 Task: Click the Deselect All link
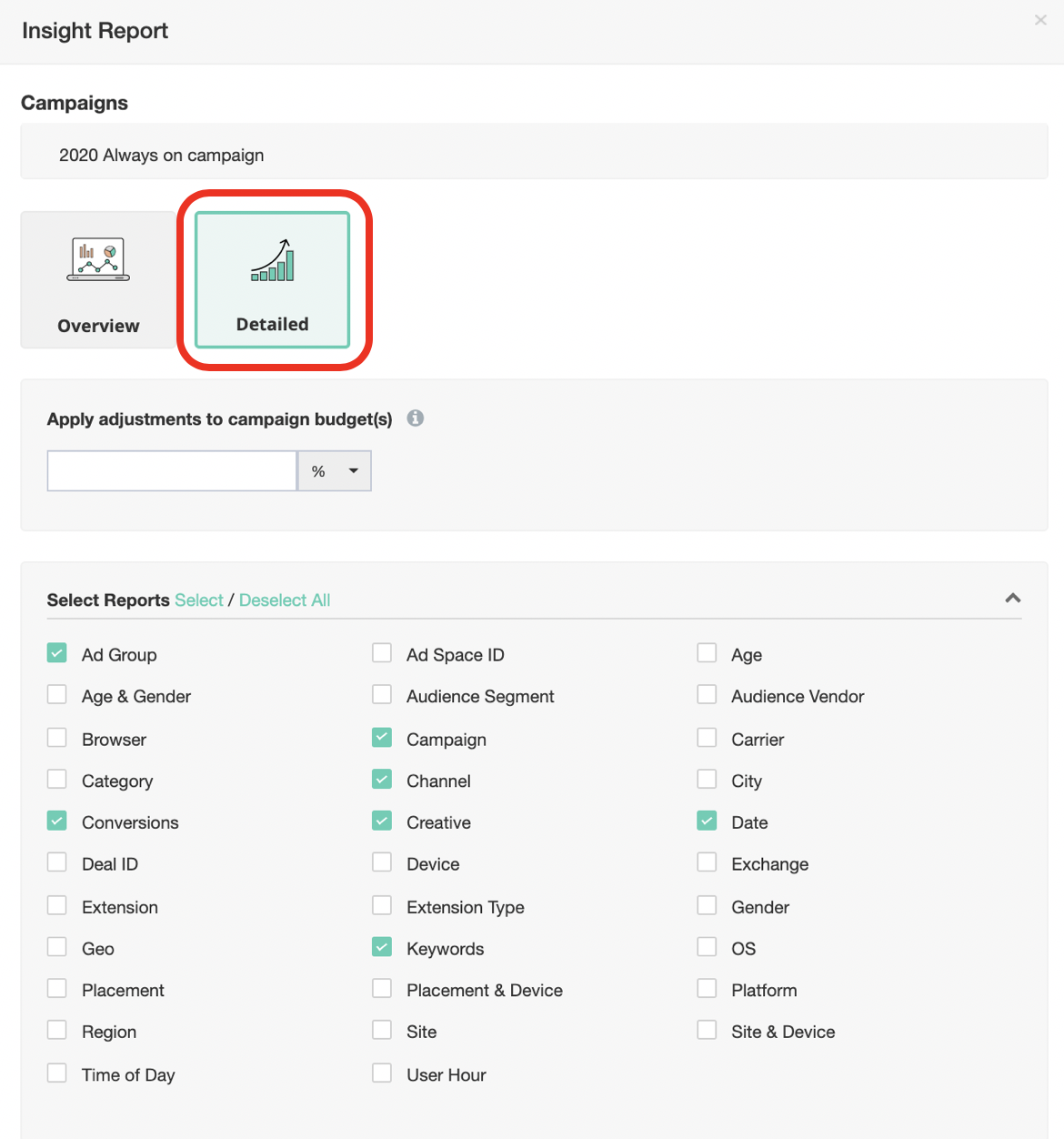(x=285, y=600)
